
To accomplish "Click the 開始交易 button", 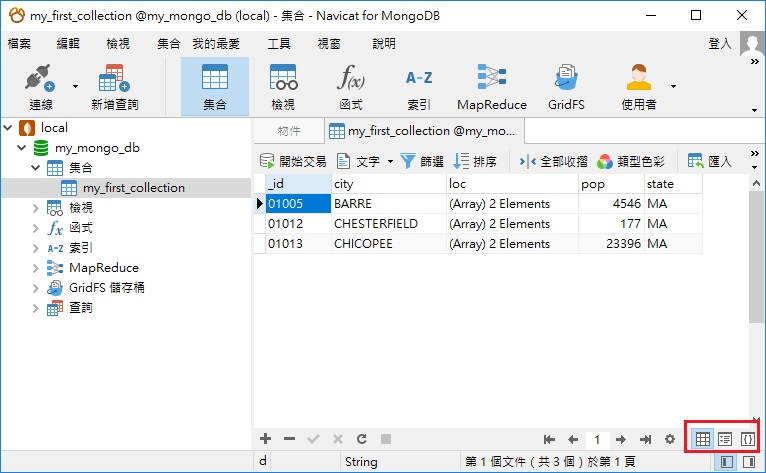I will 293,161.
